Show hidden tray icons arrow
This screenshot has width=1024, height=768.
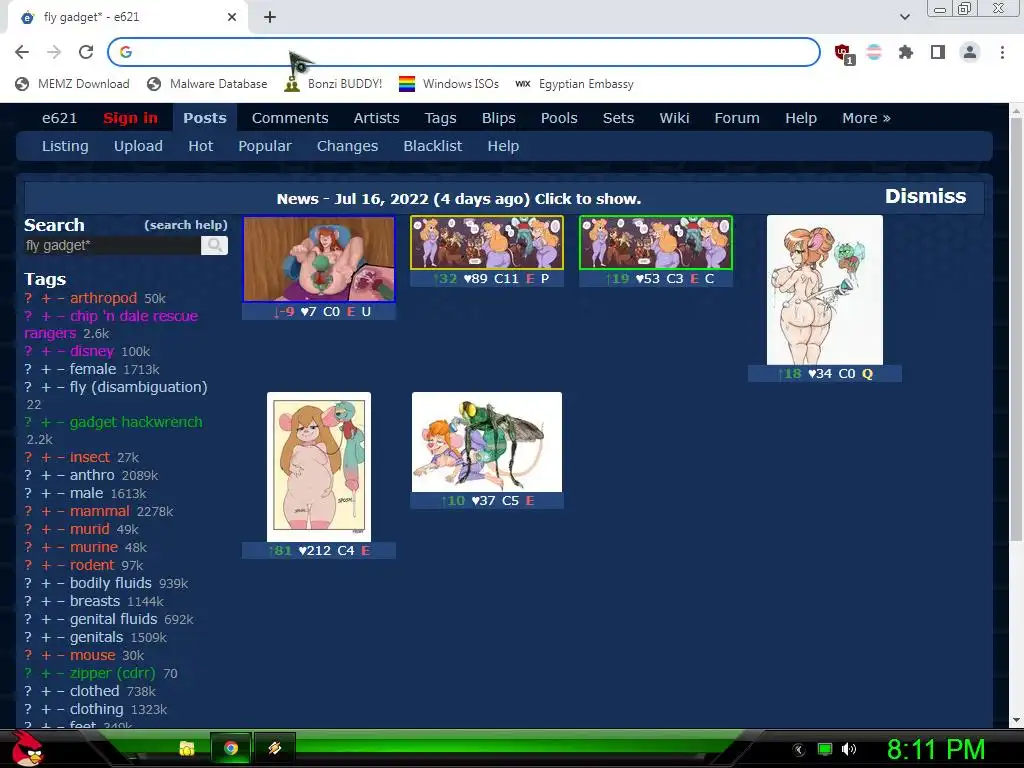pos(799,750)
